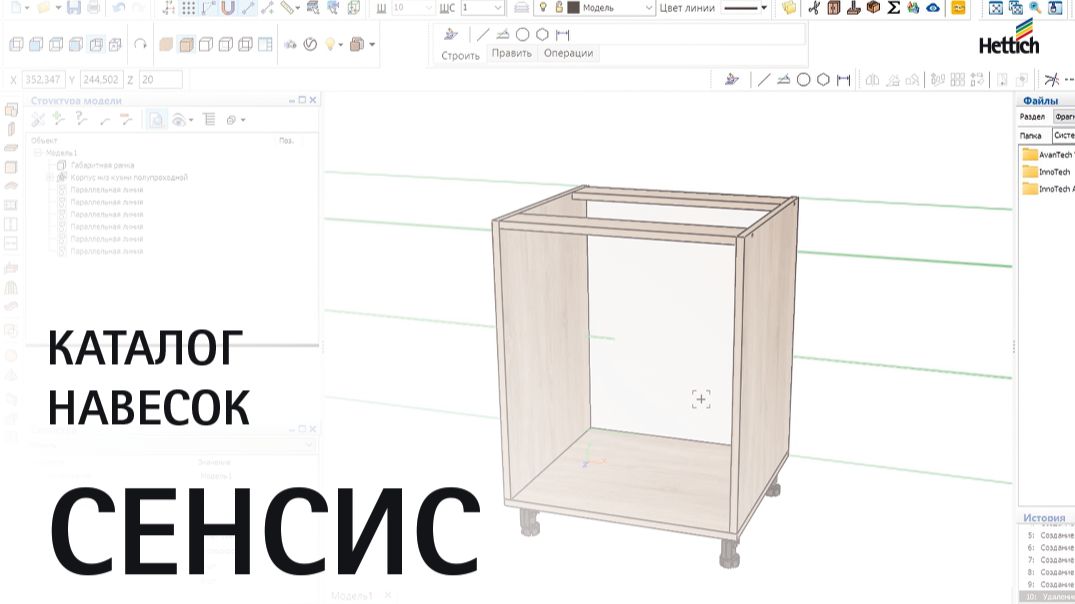The height and width of the screenshot is (604, 1075).
Task: Open the first InnoTech folder
Action: (x=1046, y=172)
